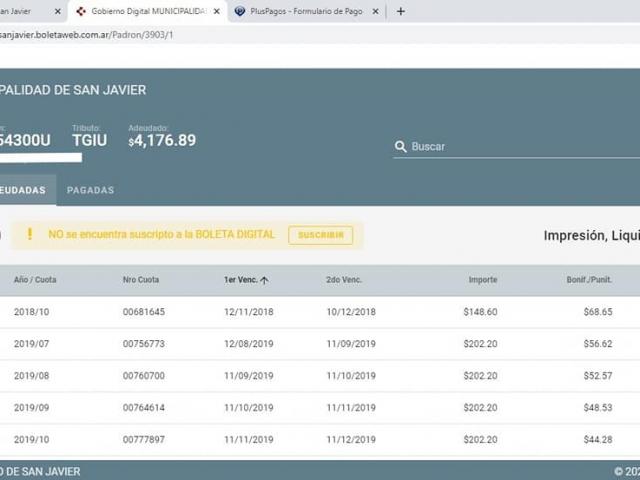Click cuota number 00756773
Screen dimensions: 640x480
pos(144,344)
